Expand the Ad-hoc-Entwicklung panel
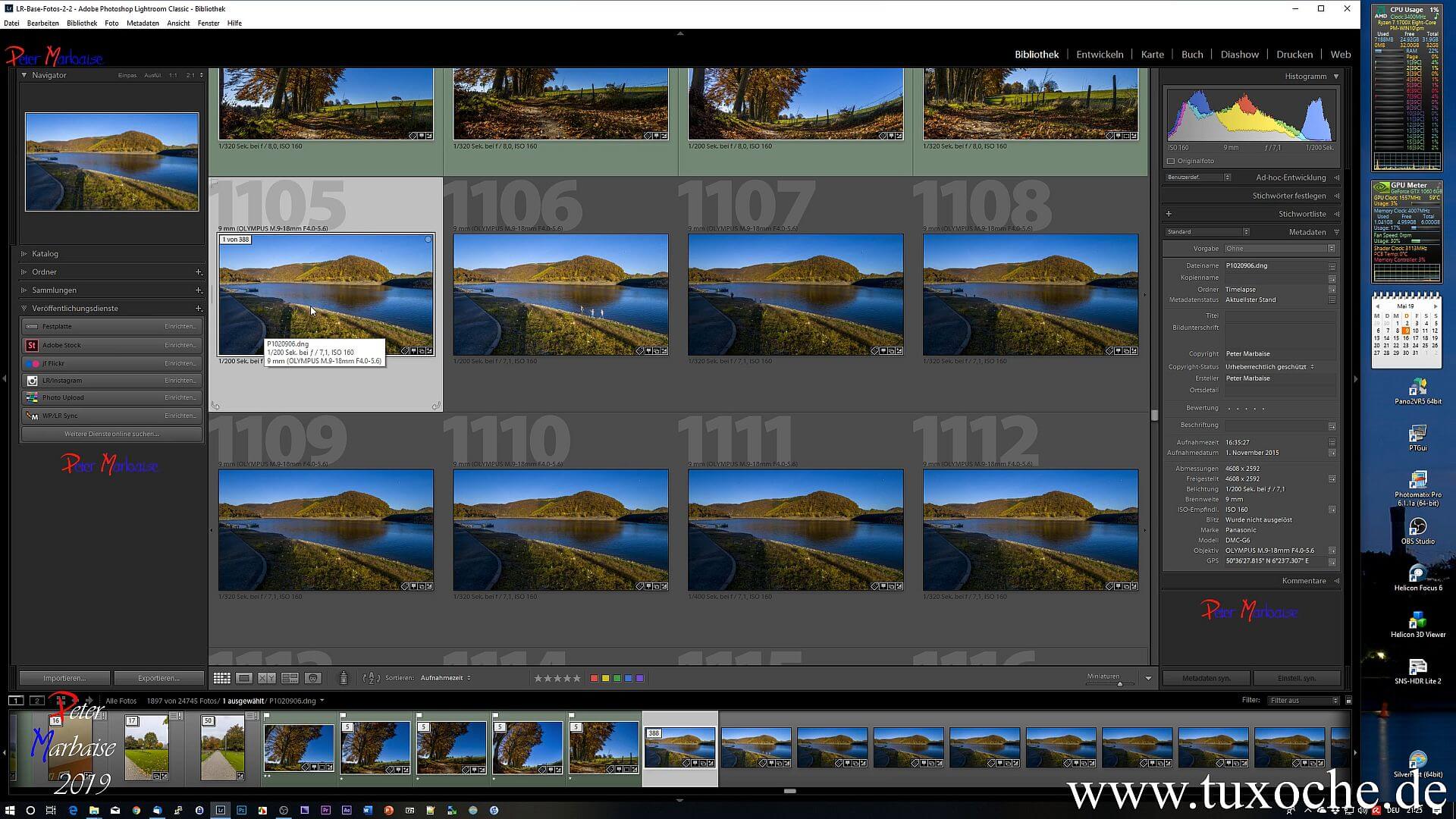Screen dimensions: 1456x819 coord(1336,177)
